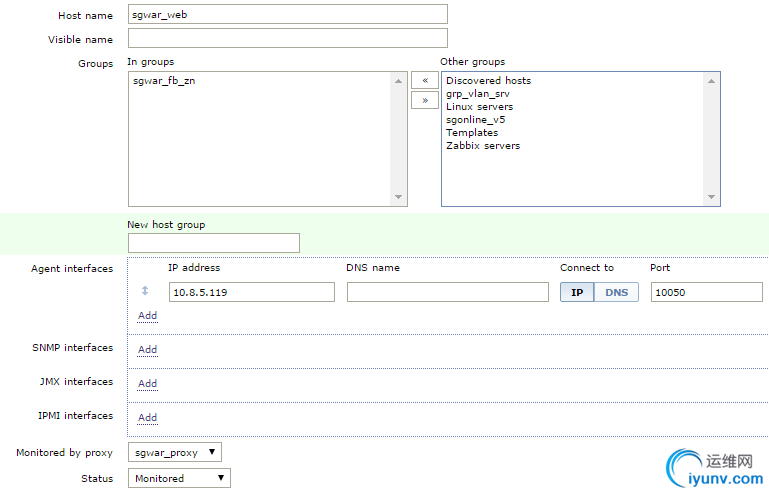The image size is (769, 495).
Task: Select grp_vlan_srv in Other groups
Action: point(478,94)
